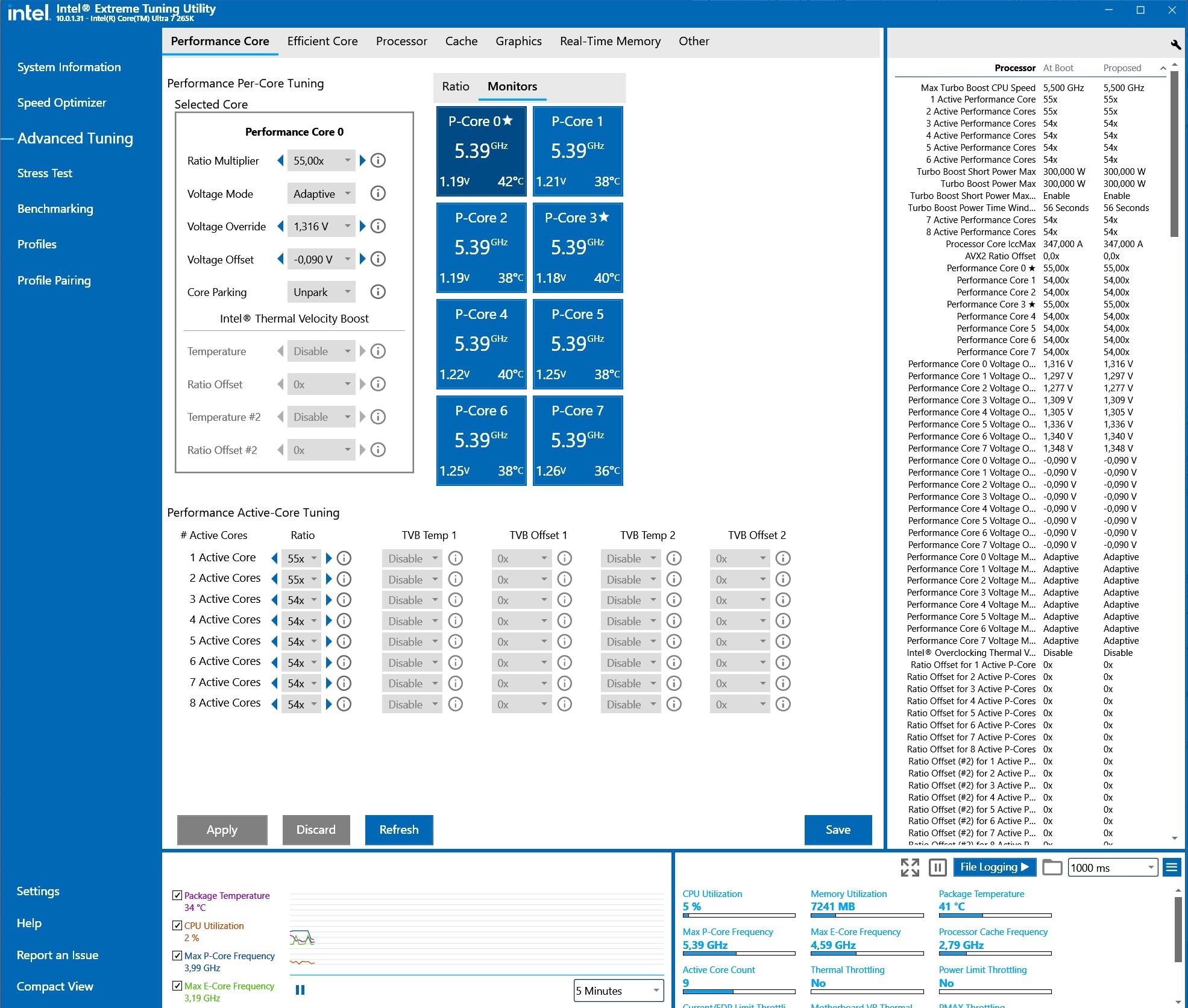Expand the 1000 ms interval dropdown
The width and height of the screenshot is (1188, 1008).
point(1112,868)
